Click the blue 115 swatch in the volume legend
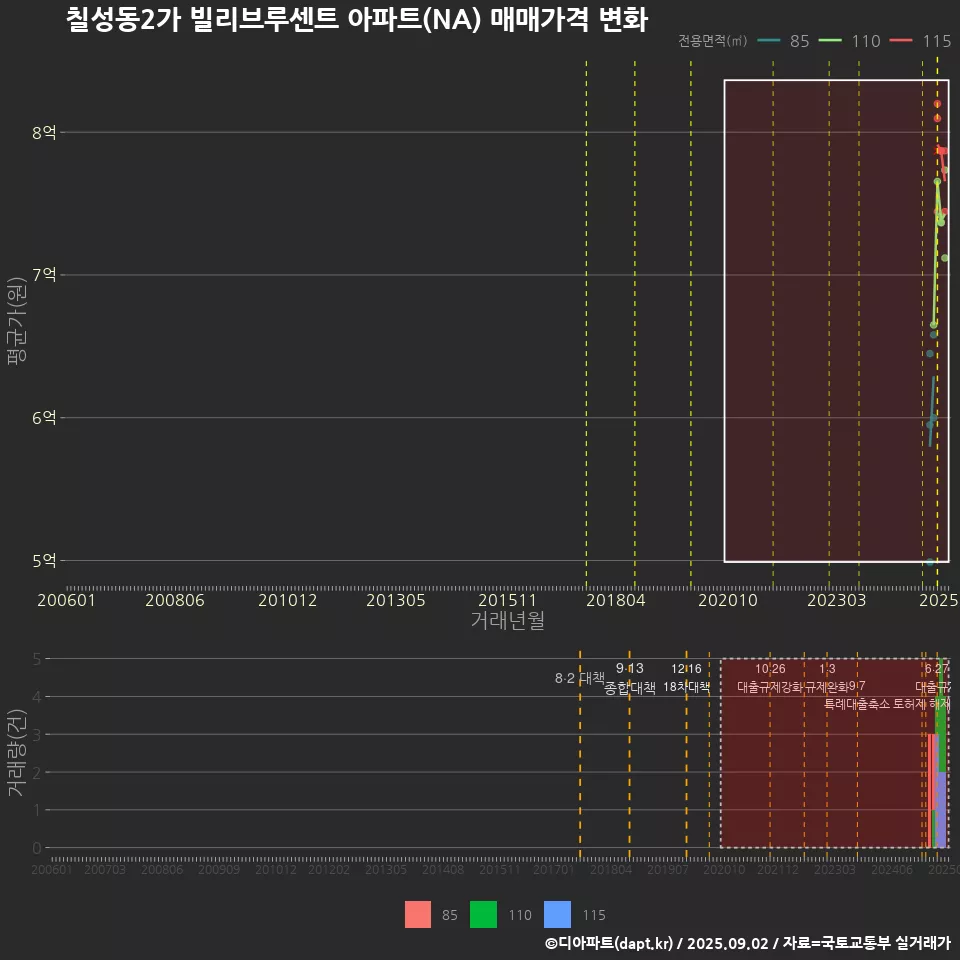Screen dimensions: 960x960 point(557,914)
